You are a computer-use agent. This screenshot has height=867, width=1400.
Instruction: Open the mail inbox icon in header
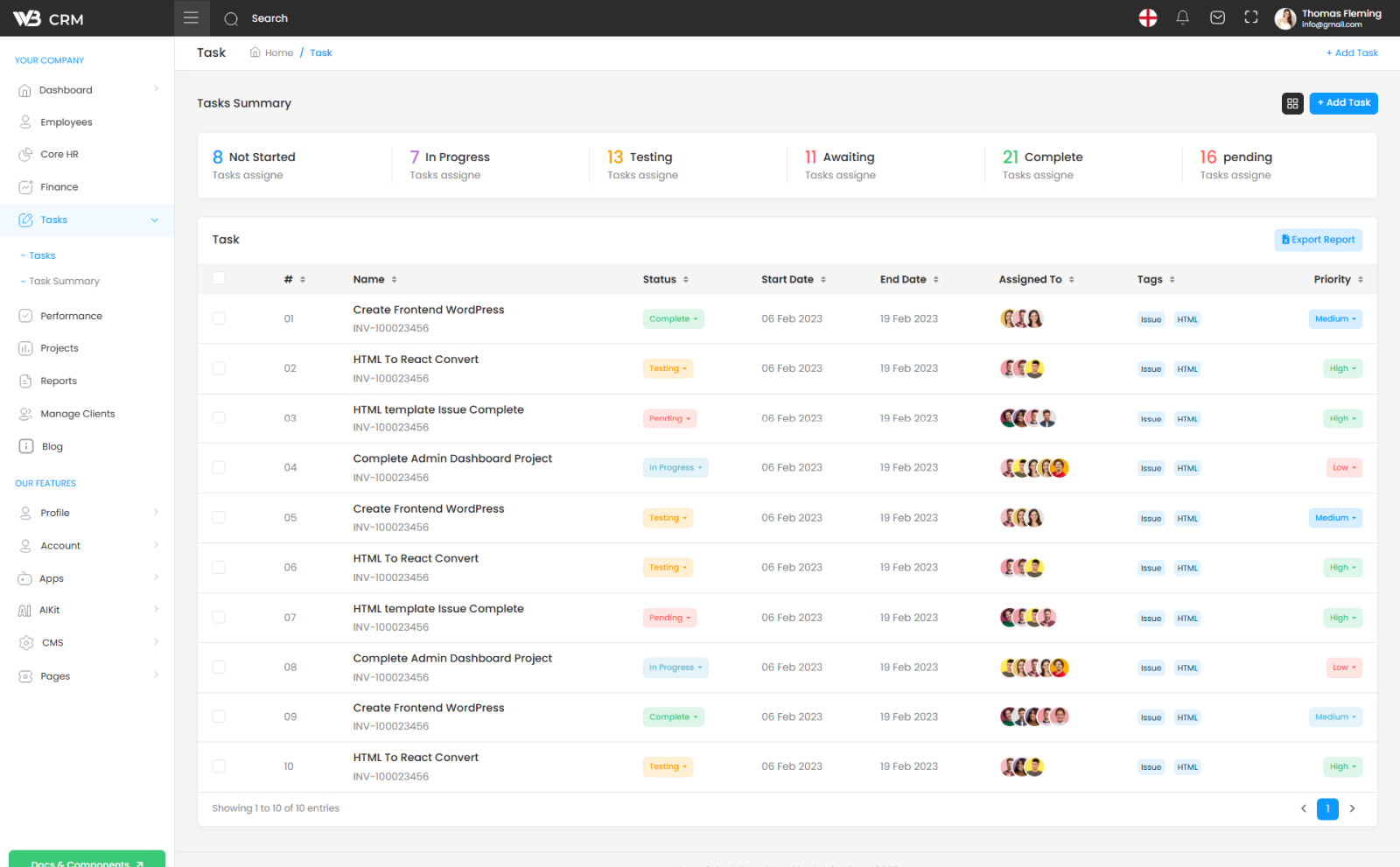click(1217, 17)
